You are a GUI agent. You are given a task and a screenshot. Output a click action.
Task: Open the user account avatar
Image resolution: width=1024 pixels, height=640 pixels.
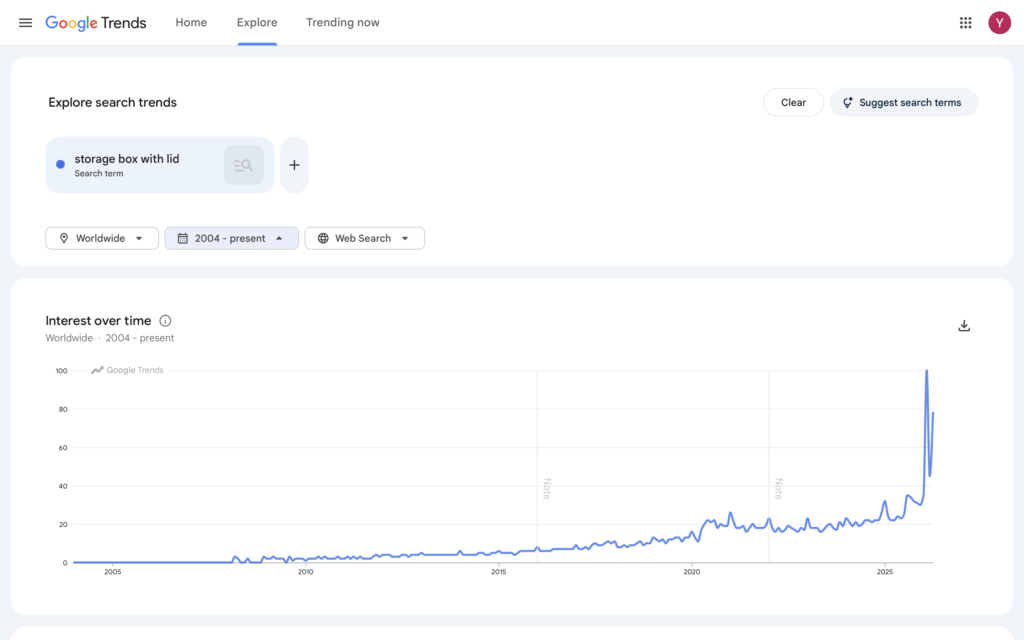point(999,23)
